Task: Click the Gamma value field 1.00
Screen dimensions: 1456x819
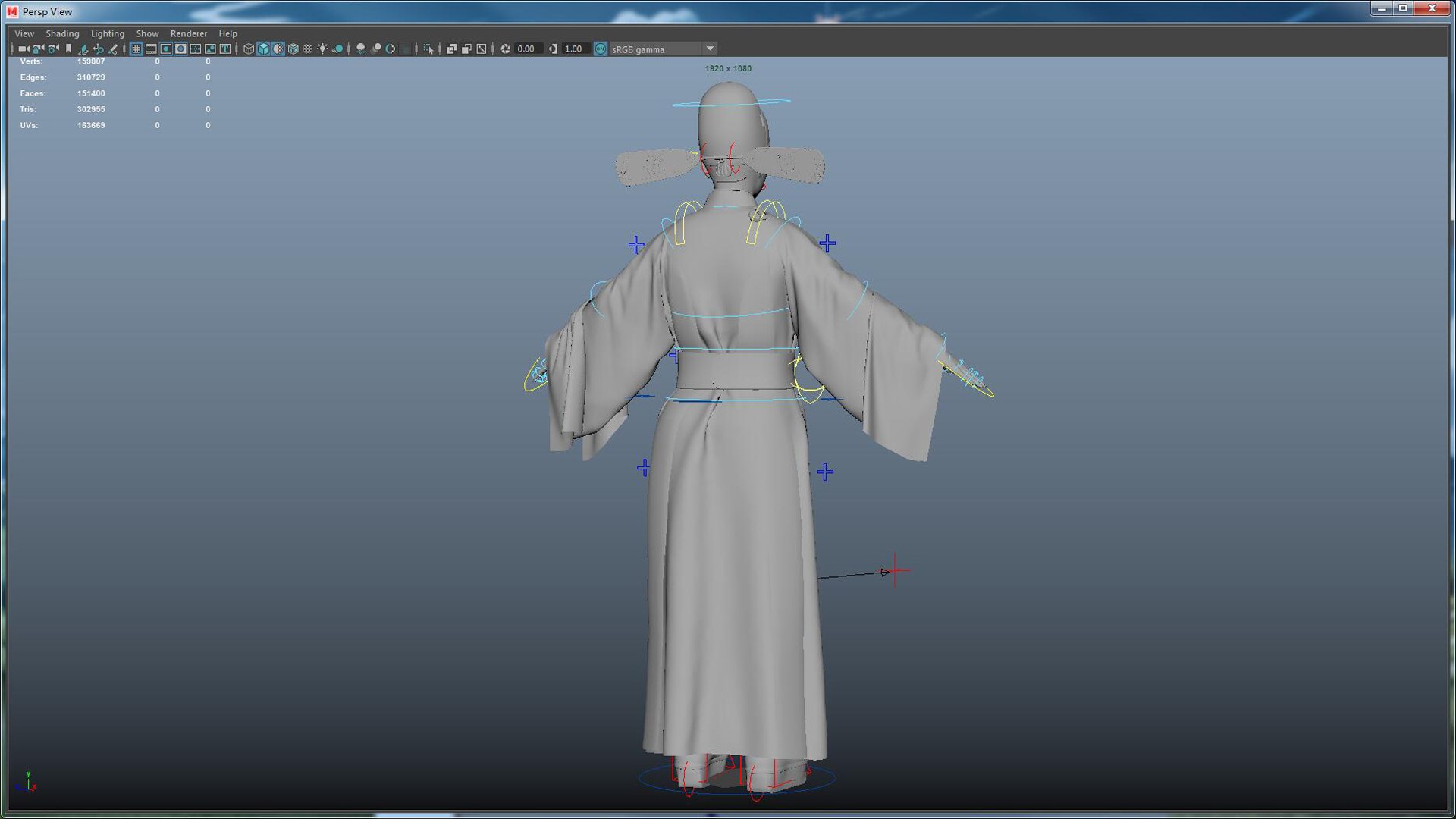Action: 574,49
